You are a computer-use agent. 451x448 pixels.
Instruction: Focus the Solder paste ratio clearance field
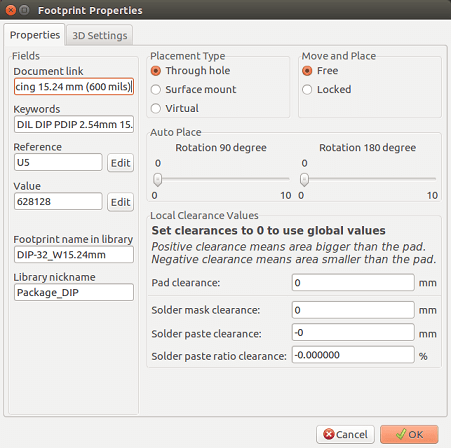click(353, 355)
